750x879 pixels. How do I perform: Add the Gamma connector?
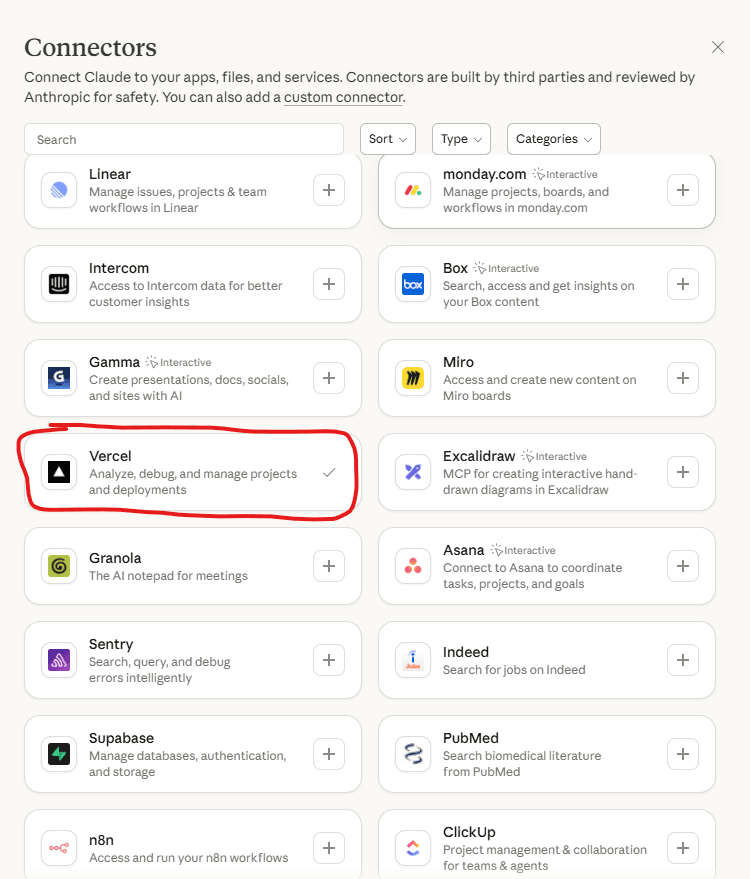pos(329,378)
